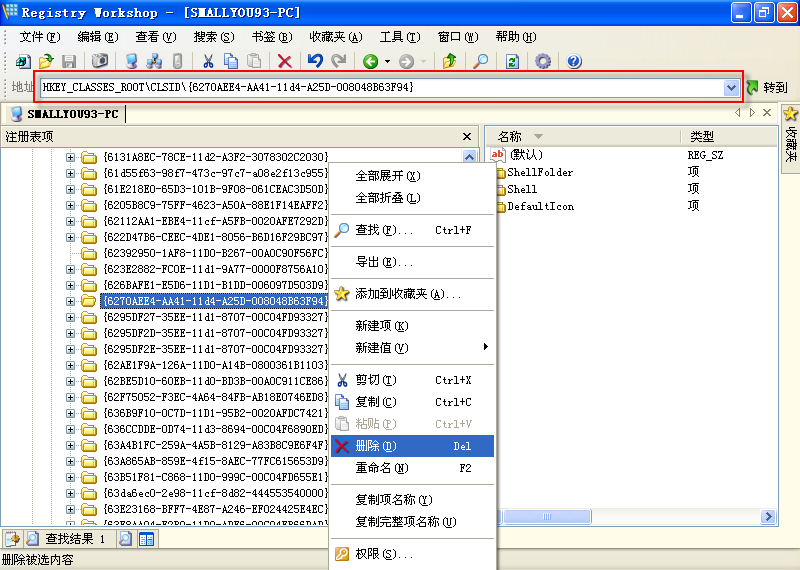This screenshot has height=570, width=800.
Task: Choose 添加到收藏夹 (A)... in context menu
Action: coord(413,294)
